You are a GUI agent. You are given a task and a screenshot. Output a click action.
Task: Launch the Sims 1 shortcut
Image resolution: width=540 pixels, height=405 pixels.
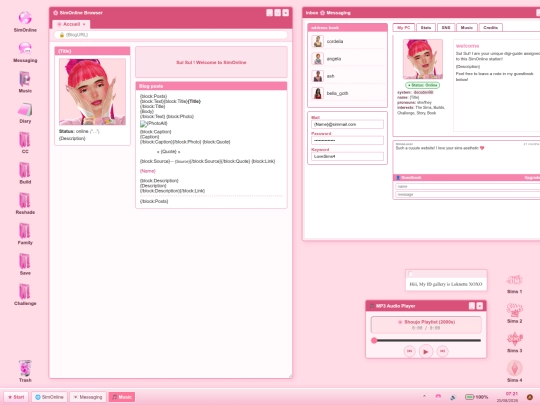coord(515,284)
